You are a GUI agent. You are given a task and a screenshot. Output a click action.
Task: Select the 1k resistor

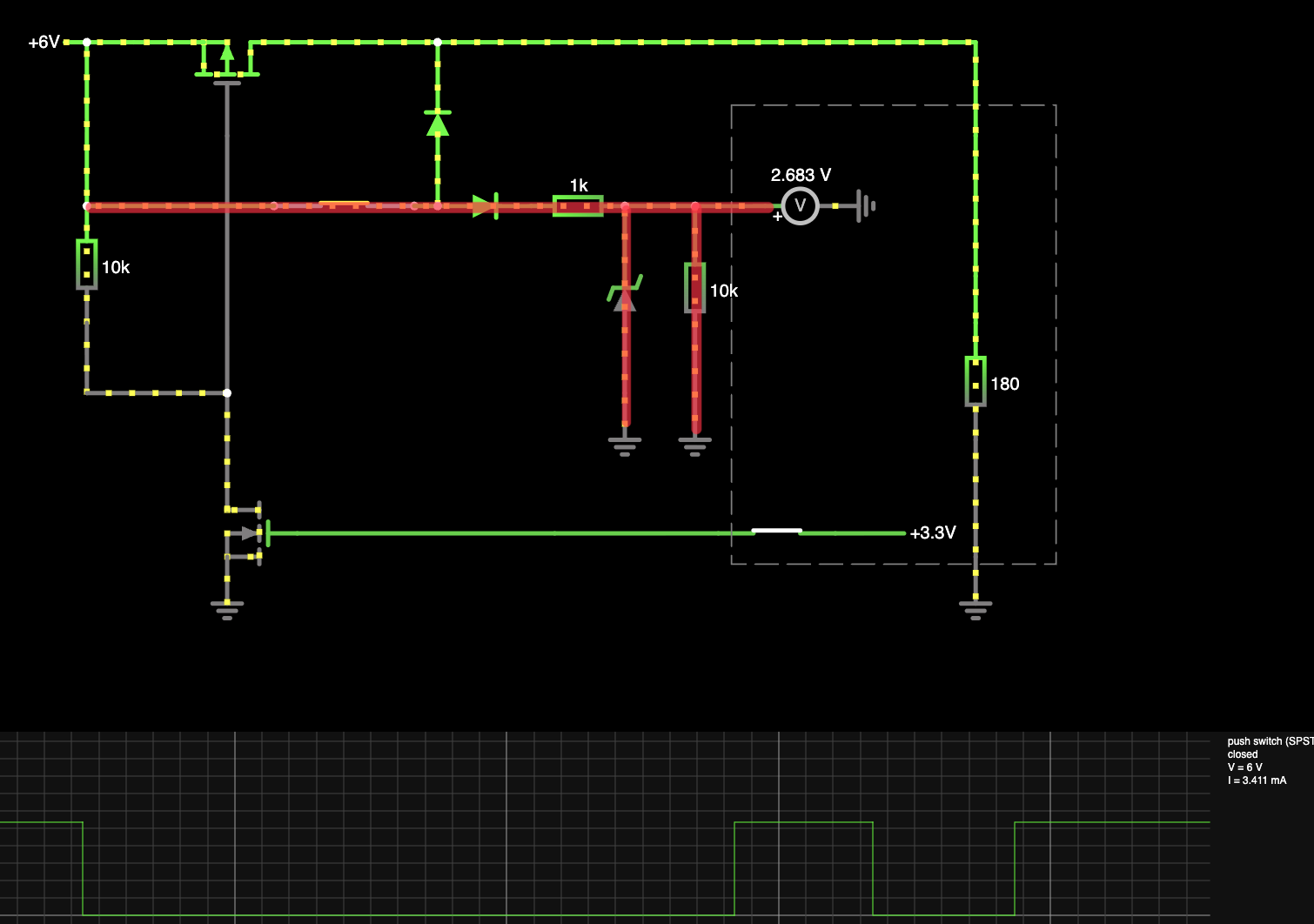coord(578,206)
